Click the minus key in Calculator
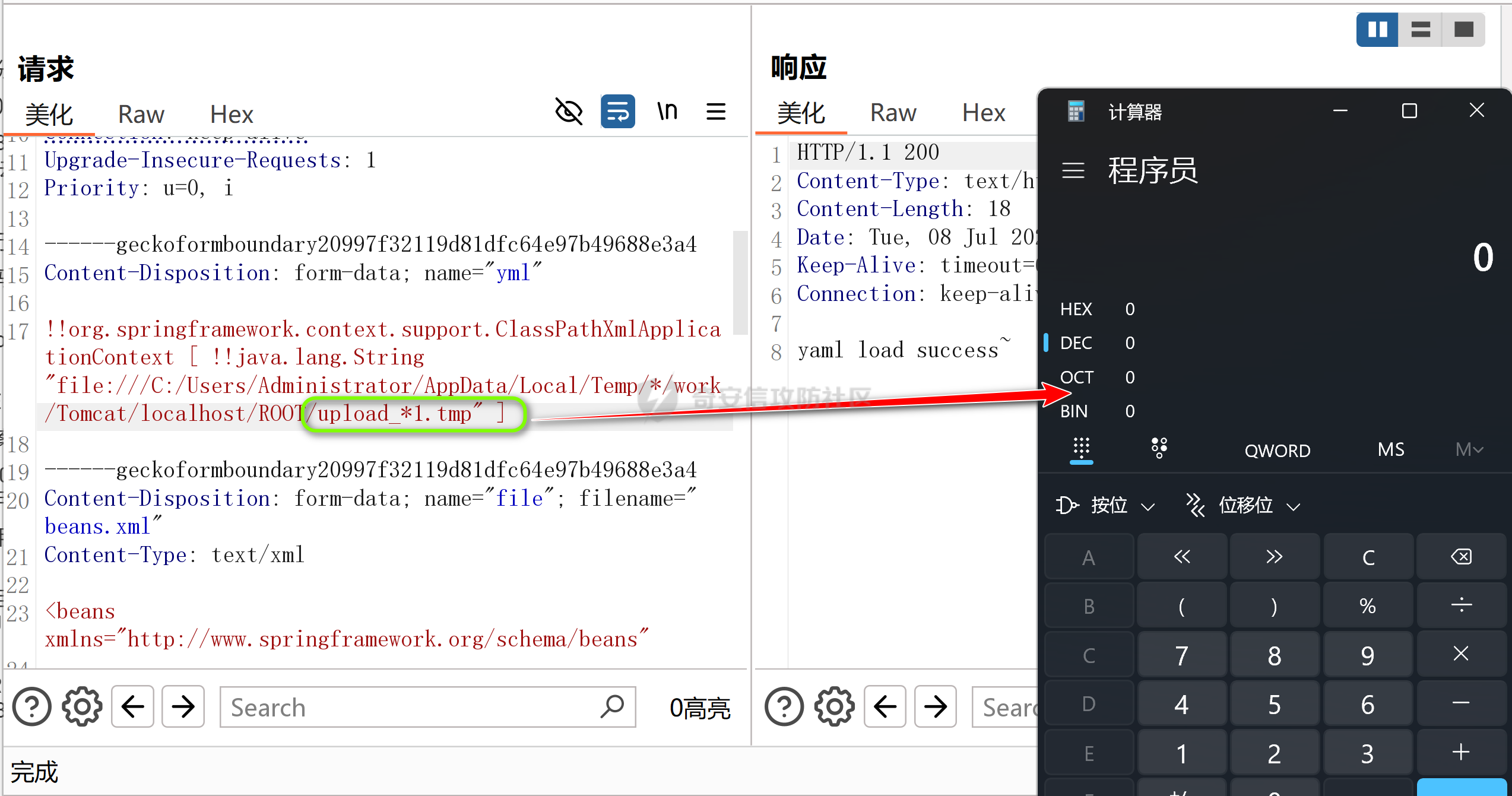The height and width of the screenshot is (796, 1512). tap(1461, 703)
